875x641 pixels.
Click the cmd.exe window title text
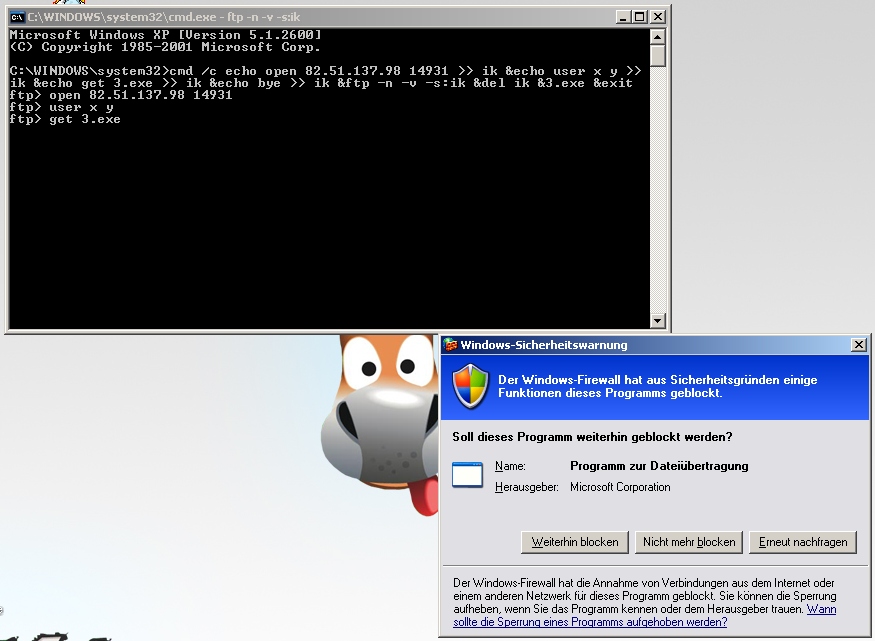point(164,17)
